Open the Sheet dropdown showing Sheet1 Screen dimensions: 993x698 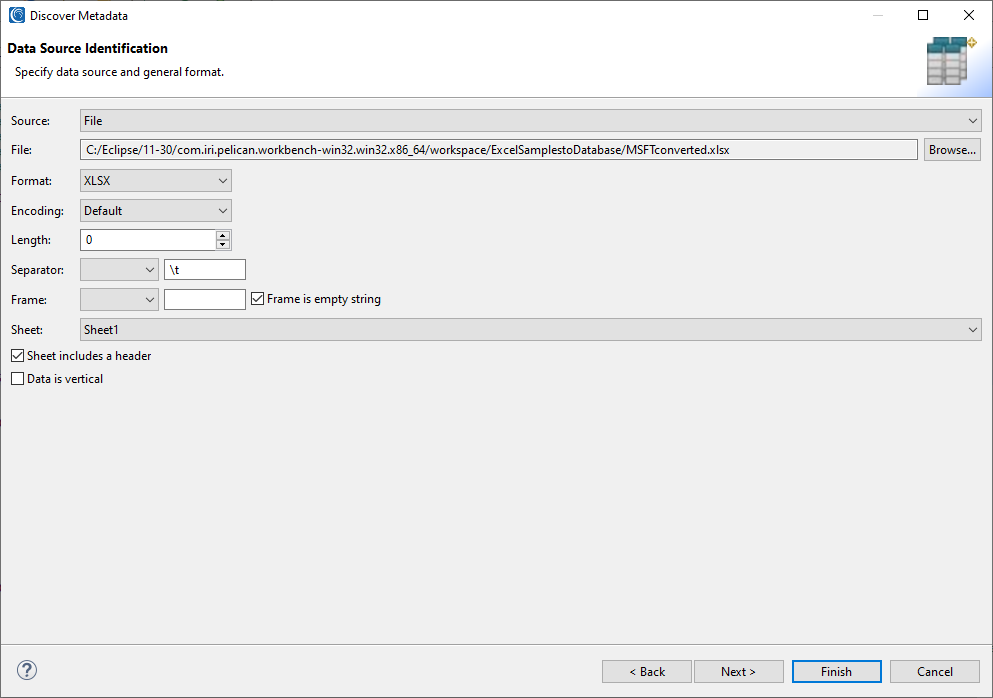click(x=531, y=329)
